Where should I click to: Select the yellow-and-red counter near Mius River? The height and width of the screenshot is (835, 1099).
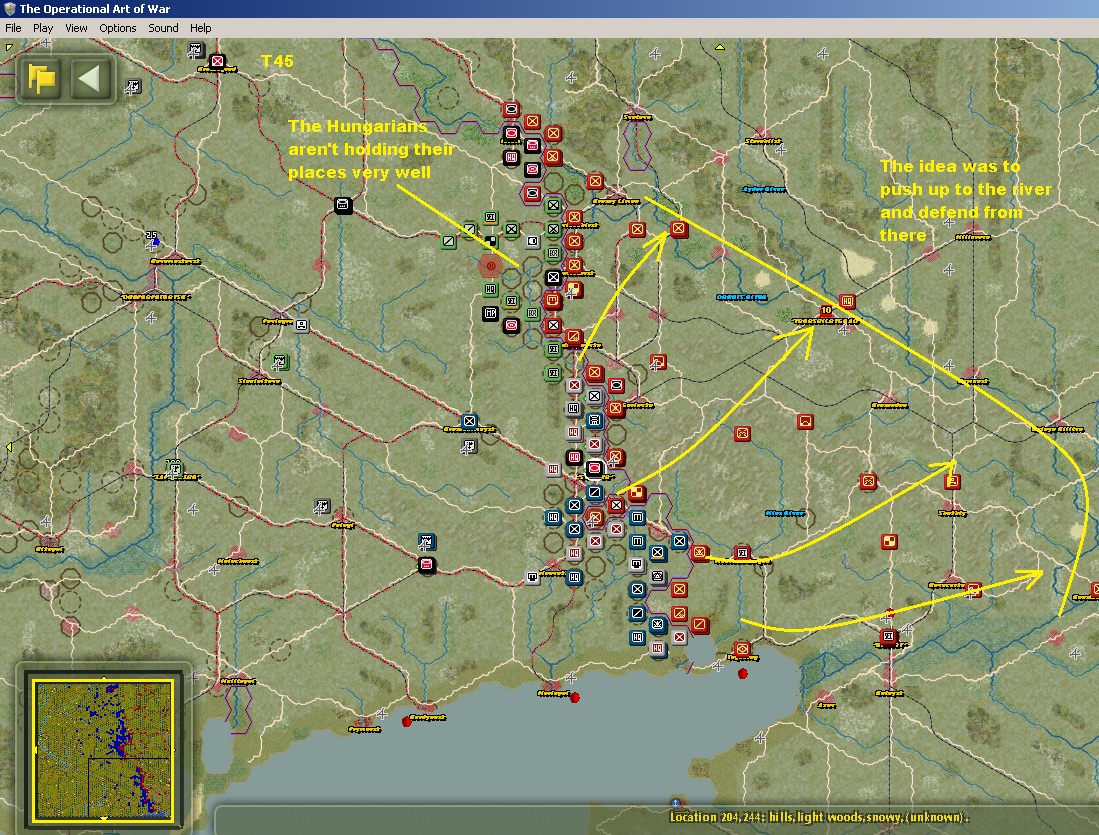[x=952, y=481]
